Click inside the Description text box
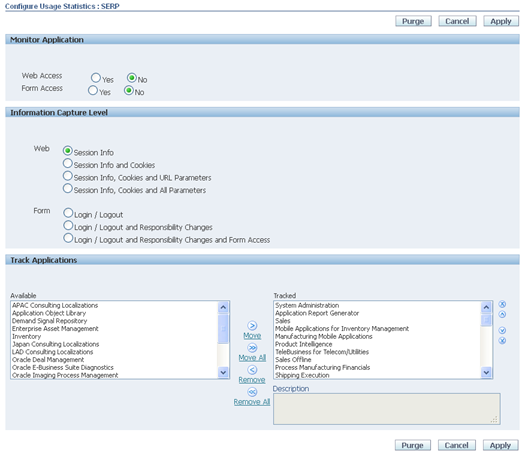Image resolution: width=525 pixels, height=454 pixels. (x=387, y=409)
